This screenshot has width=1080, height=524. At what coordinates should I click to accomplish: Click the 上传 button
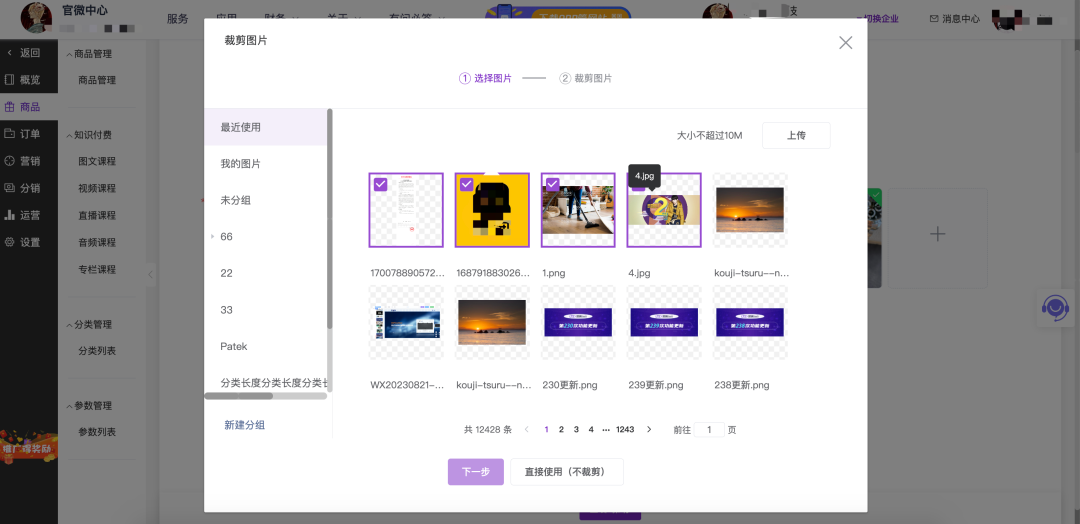pos(796,136)
